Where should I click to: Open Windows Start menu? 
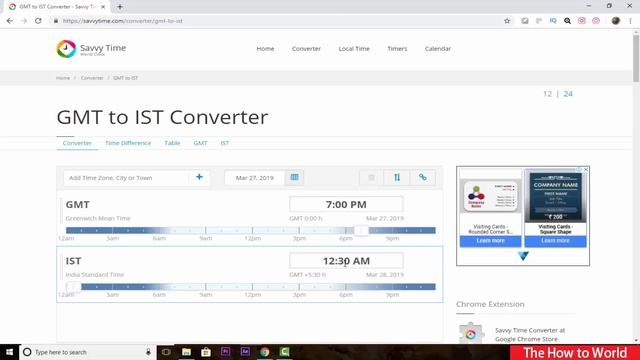(9, 352)
